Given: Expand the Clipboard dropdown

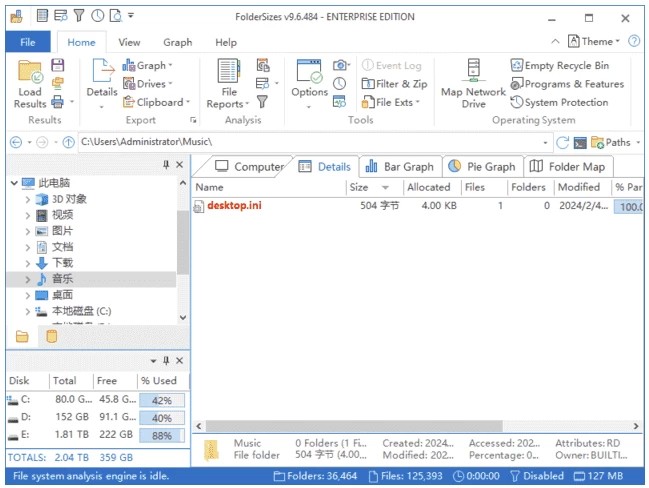Looking at the screenshot, I should (155, 102).
